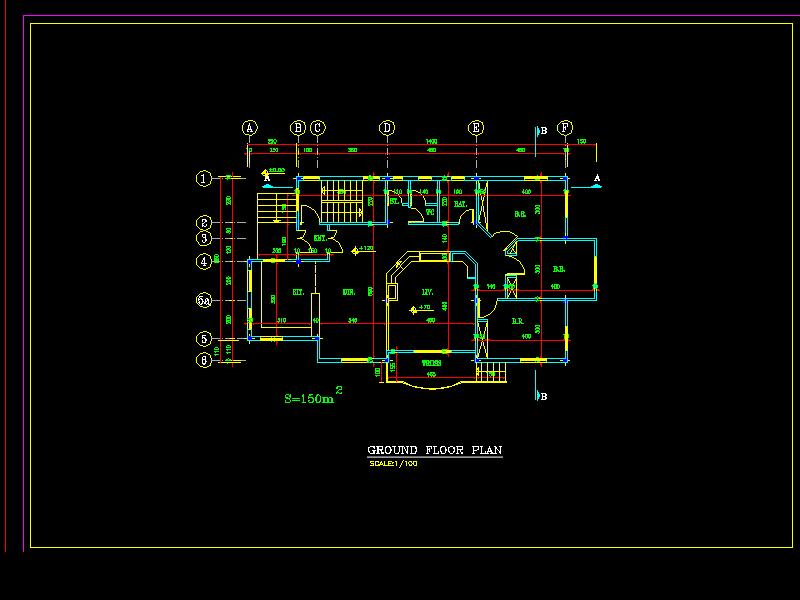This screenshot has width=800, height=600.
Task: Pick the row grid bubble numbered 6
Action: click(x=204, y=360)
